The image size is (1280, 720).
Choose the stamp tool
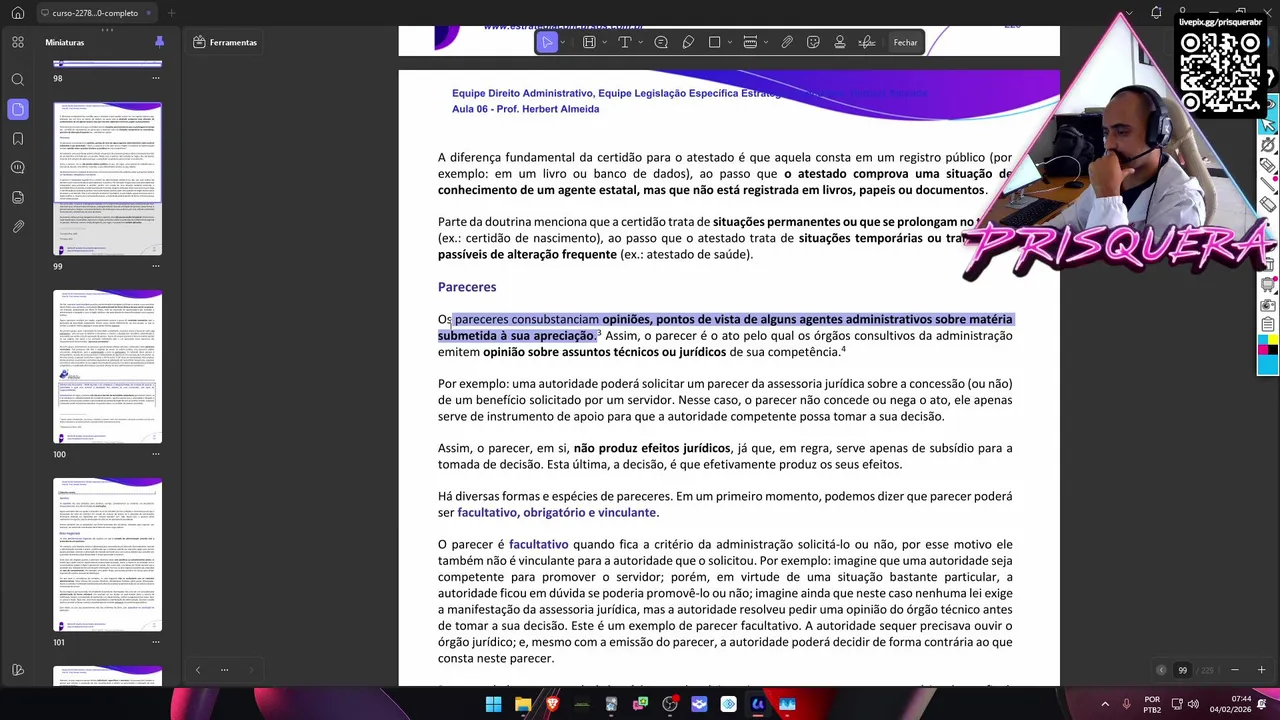point(840,42)
